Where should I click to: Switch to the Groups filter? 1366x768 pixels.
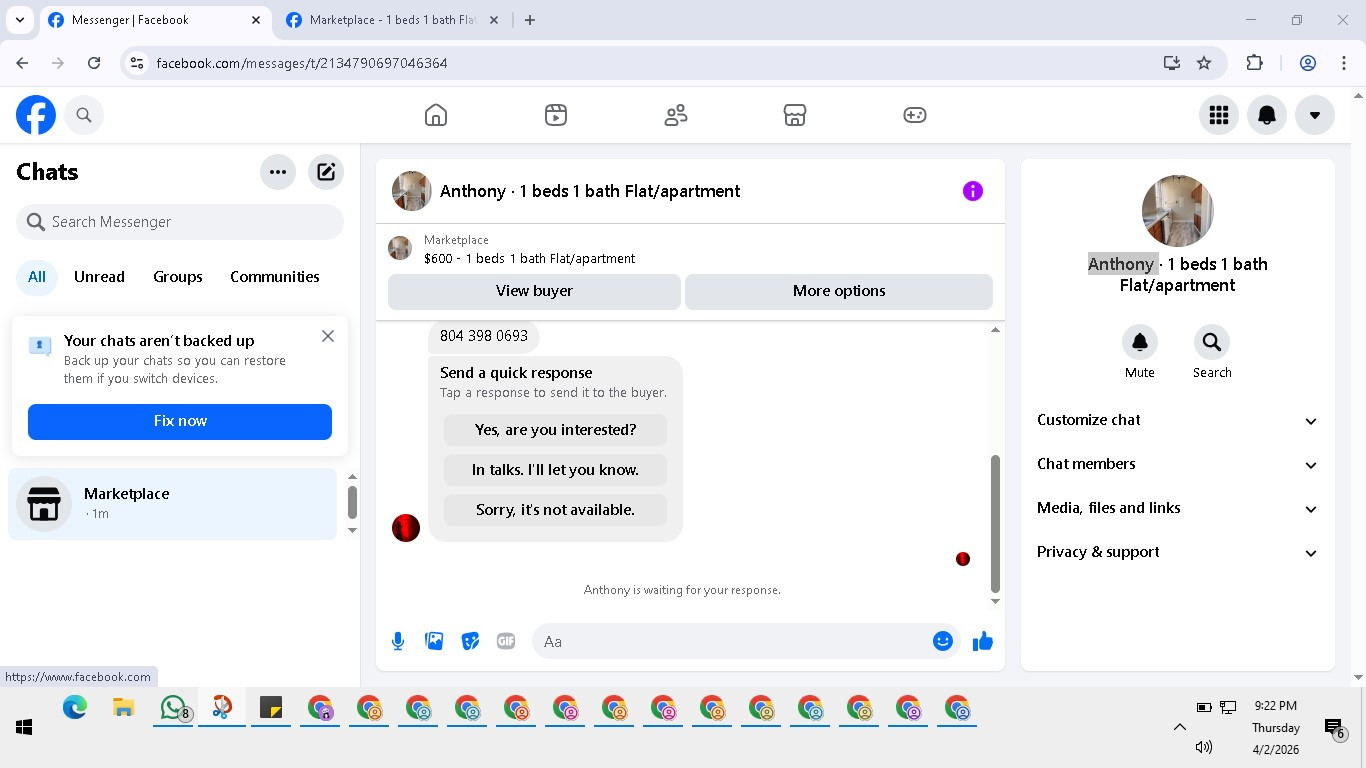click(x=178, y=277)
